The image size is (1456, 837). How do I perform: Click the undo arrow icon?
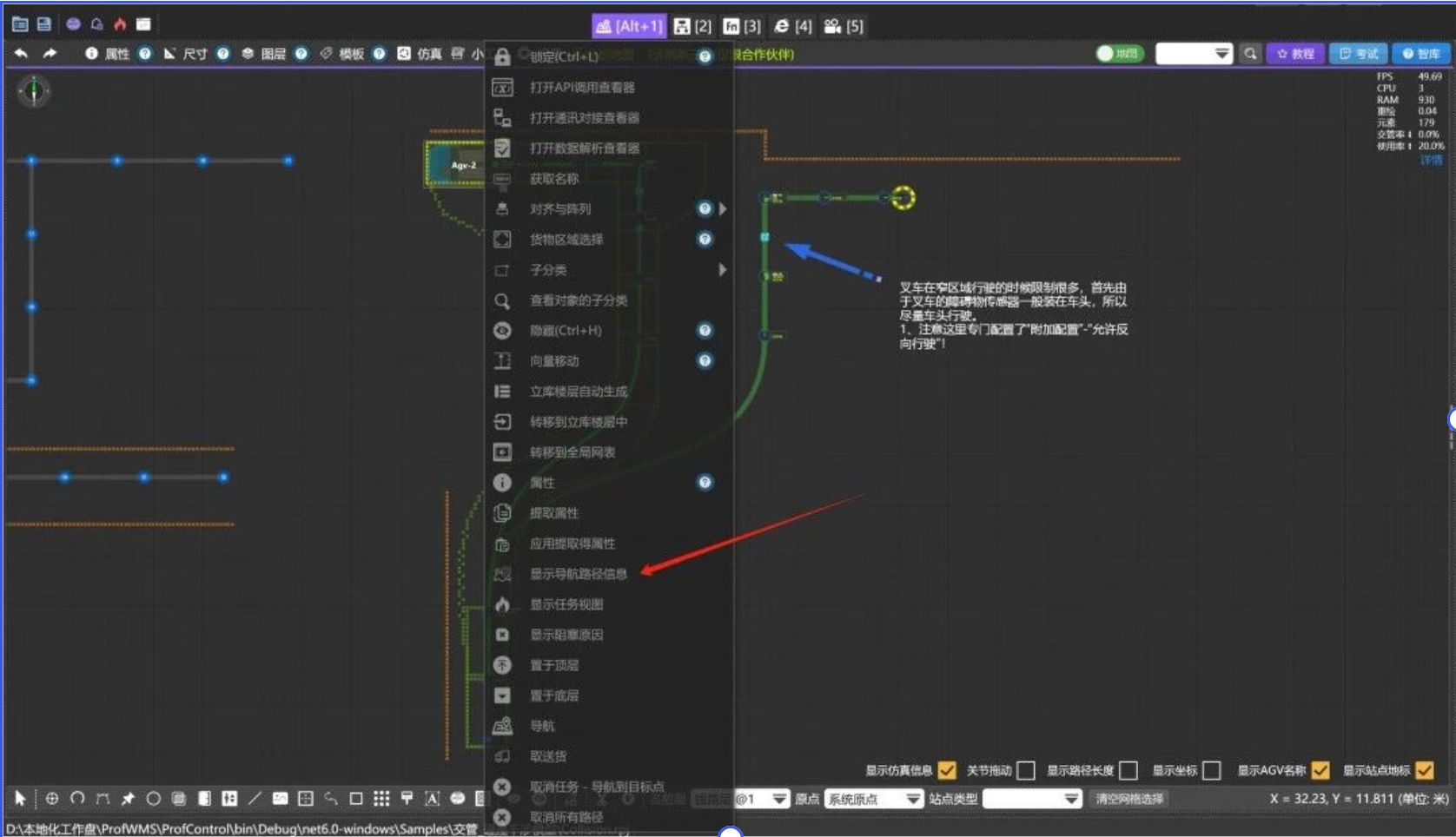click(x=21, y=54)
